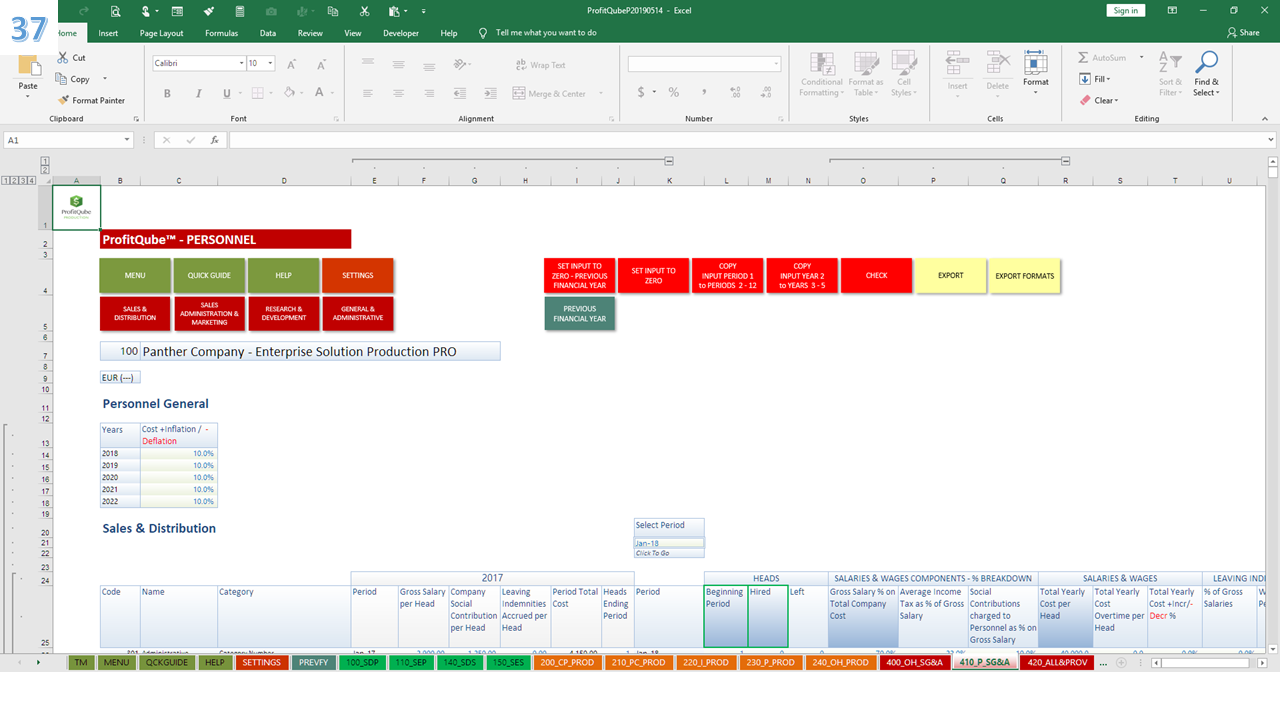This screenshot has height=720, width=1280.
Task: Click the Insert Function fx icon
Action: (214, 140)
